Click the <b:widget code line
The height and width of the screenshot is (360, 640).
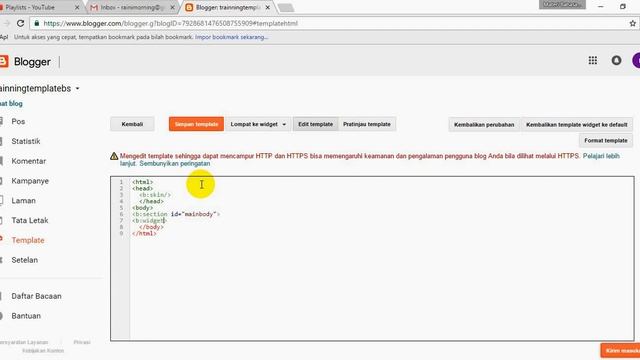(x=148, y=221)
